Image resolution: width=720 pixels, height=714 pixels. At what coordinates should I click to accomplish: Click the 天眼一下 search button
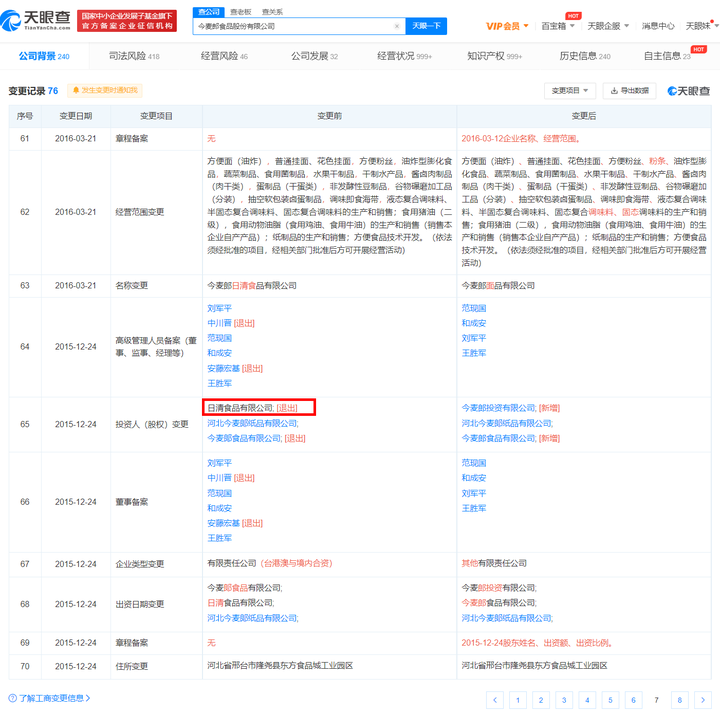(x=426, y=26)
